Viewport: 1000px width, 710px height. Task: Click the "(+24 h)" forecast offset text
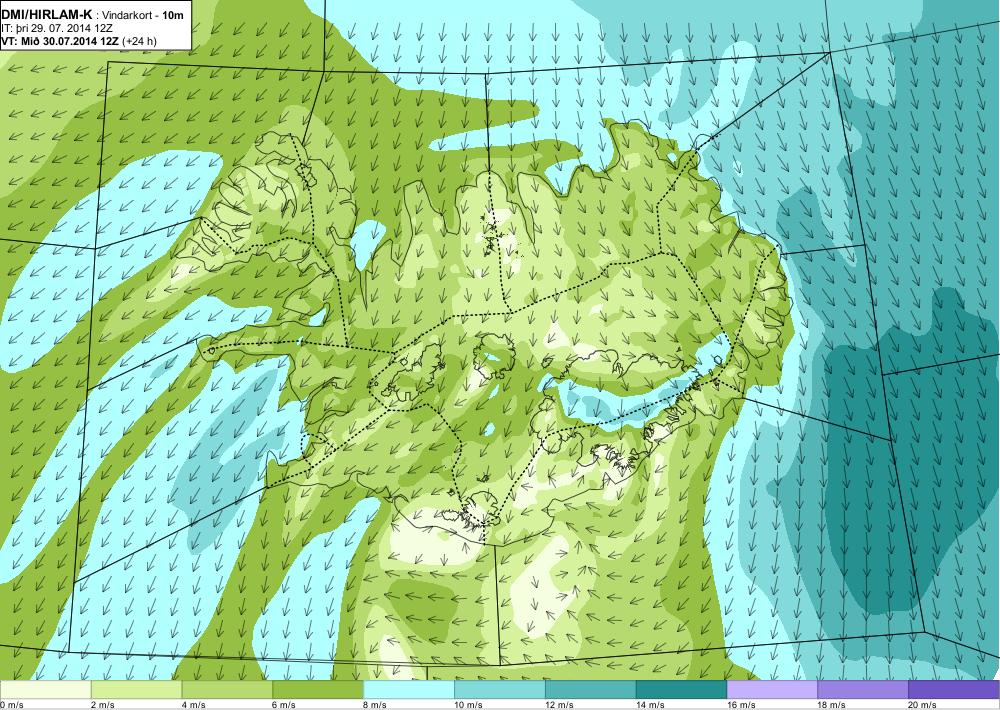point(139,41)
